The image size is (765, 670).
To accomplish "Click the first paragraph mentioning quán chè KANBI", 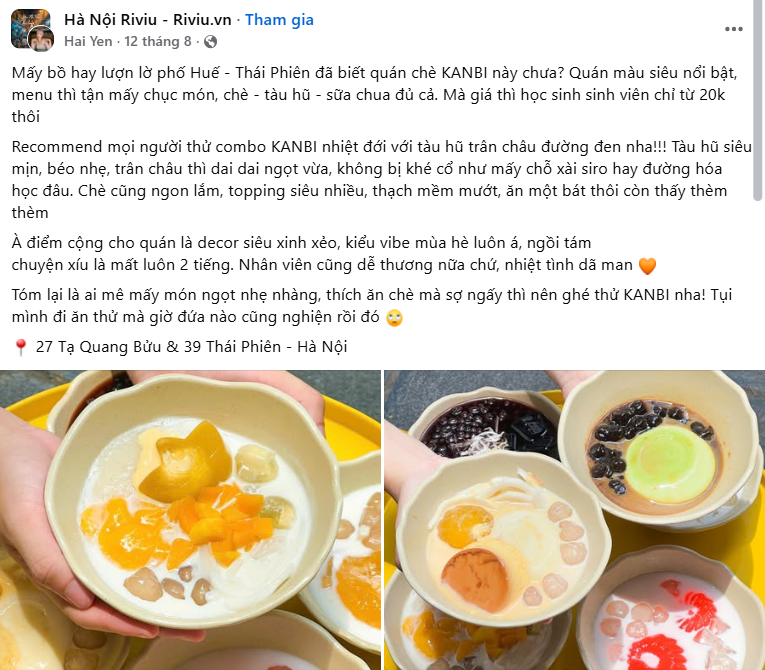I will tap(375, 95).
